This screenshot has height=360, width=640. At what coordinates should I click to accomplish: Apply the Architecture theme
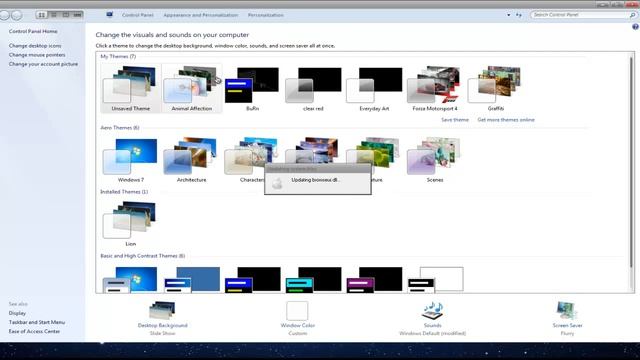[191, 160]
